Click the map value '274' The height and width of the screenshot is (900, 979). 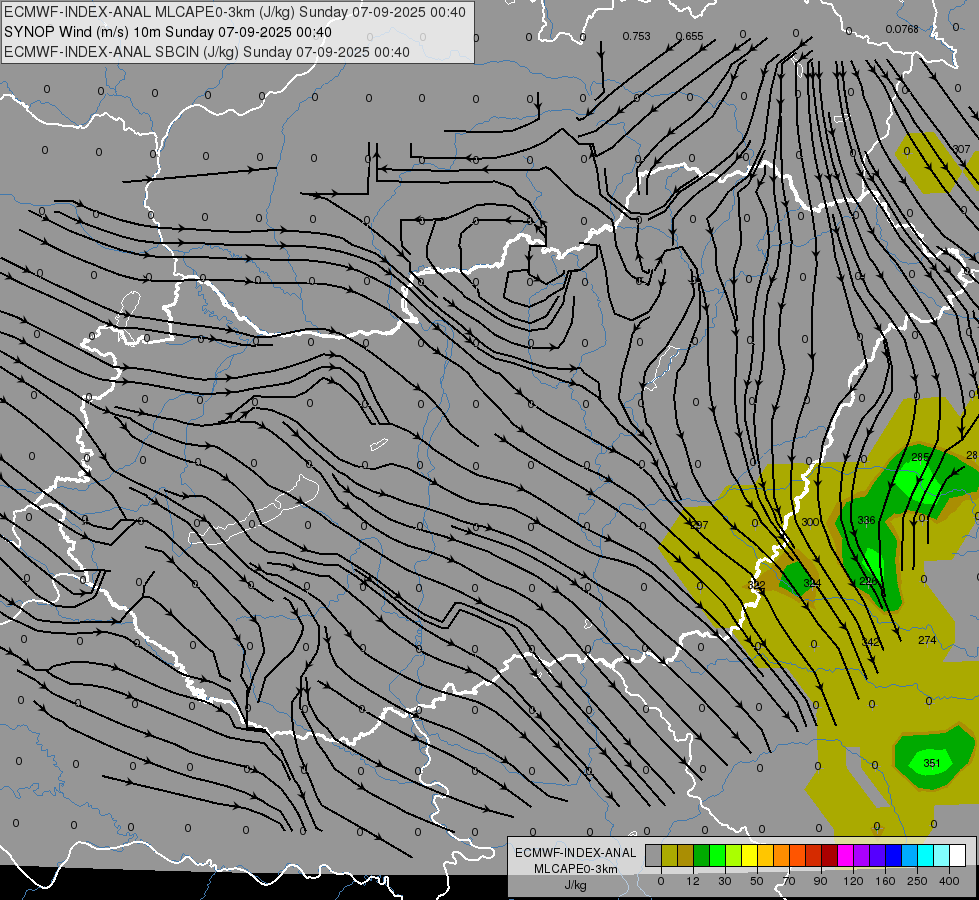coord(927,640)
